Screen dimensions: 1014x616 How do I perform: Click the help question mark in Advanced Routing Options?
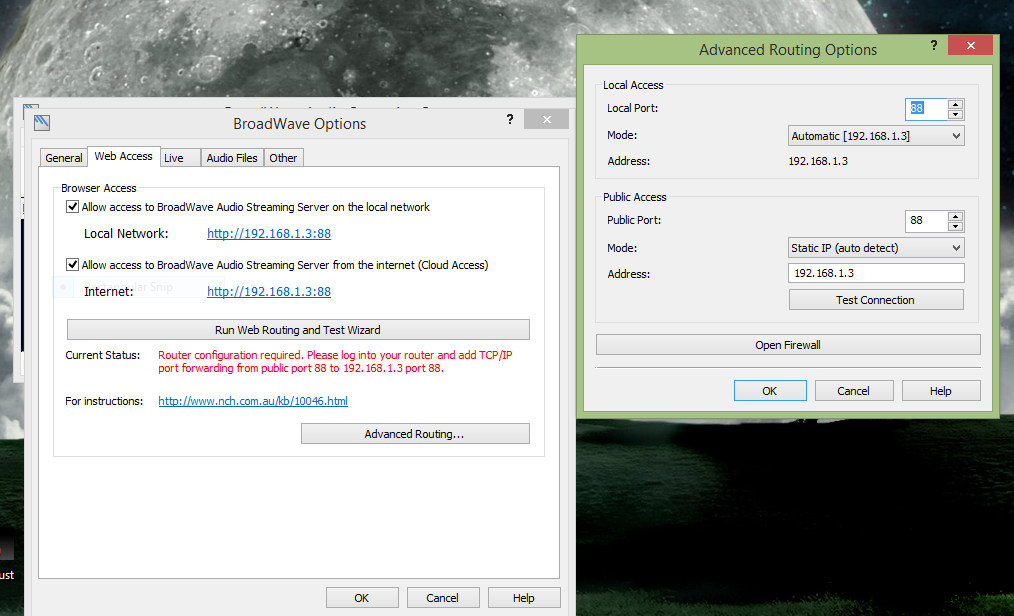click(x=934, y=45)
